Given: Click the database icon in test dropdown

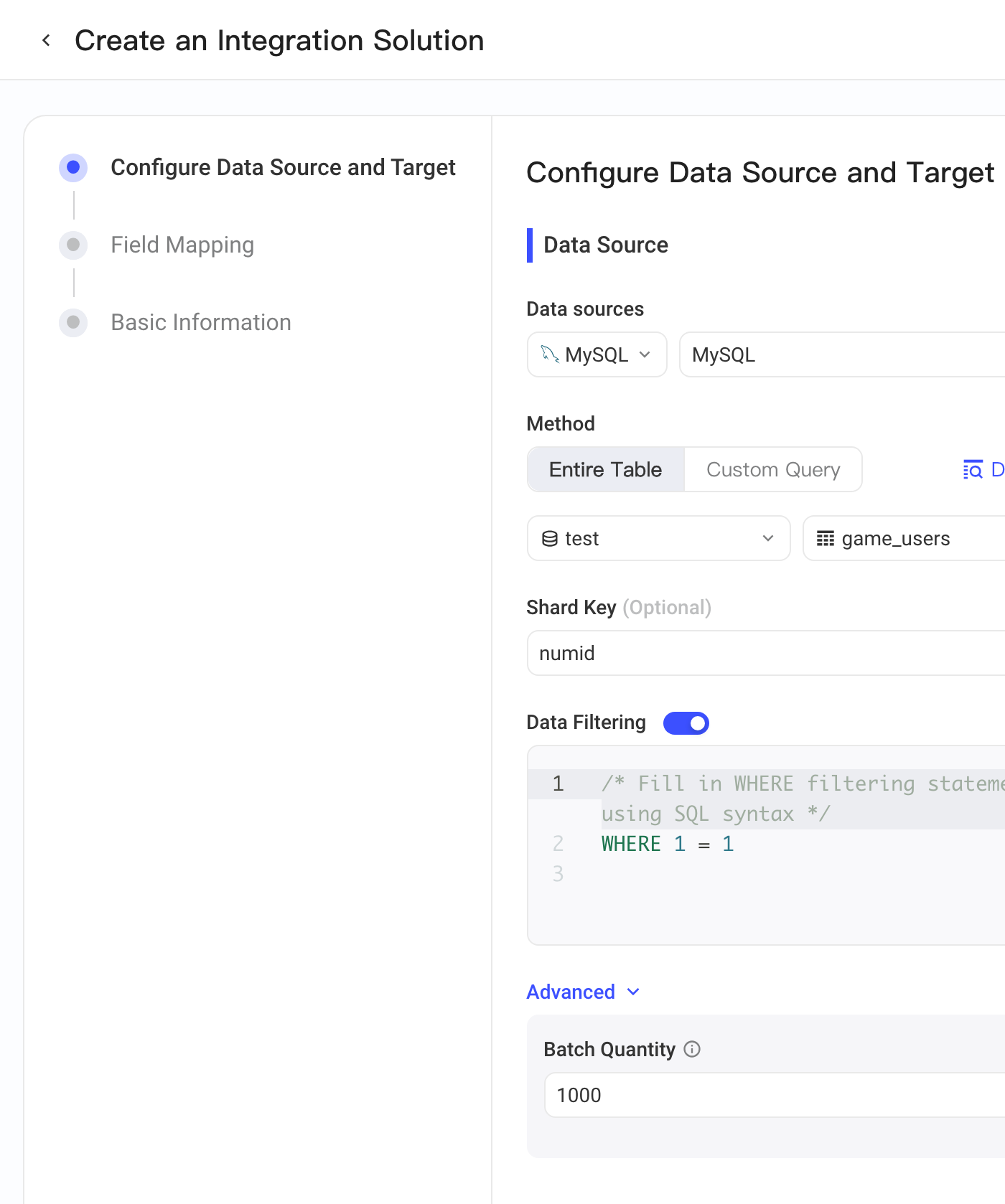Looking at the screenshot, I should (x=550, y=538).
